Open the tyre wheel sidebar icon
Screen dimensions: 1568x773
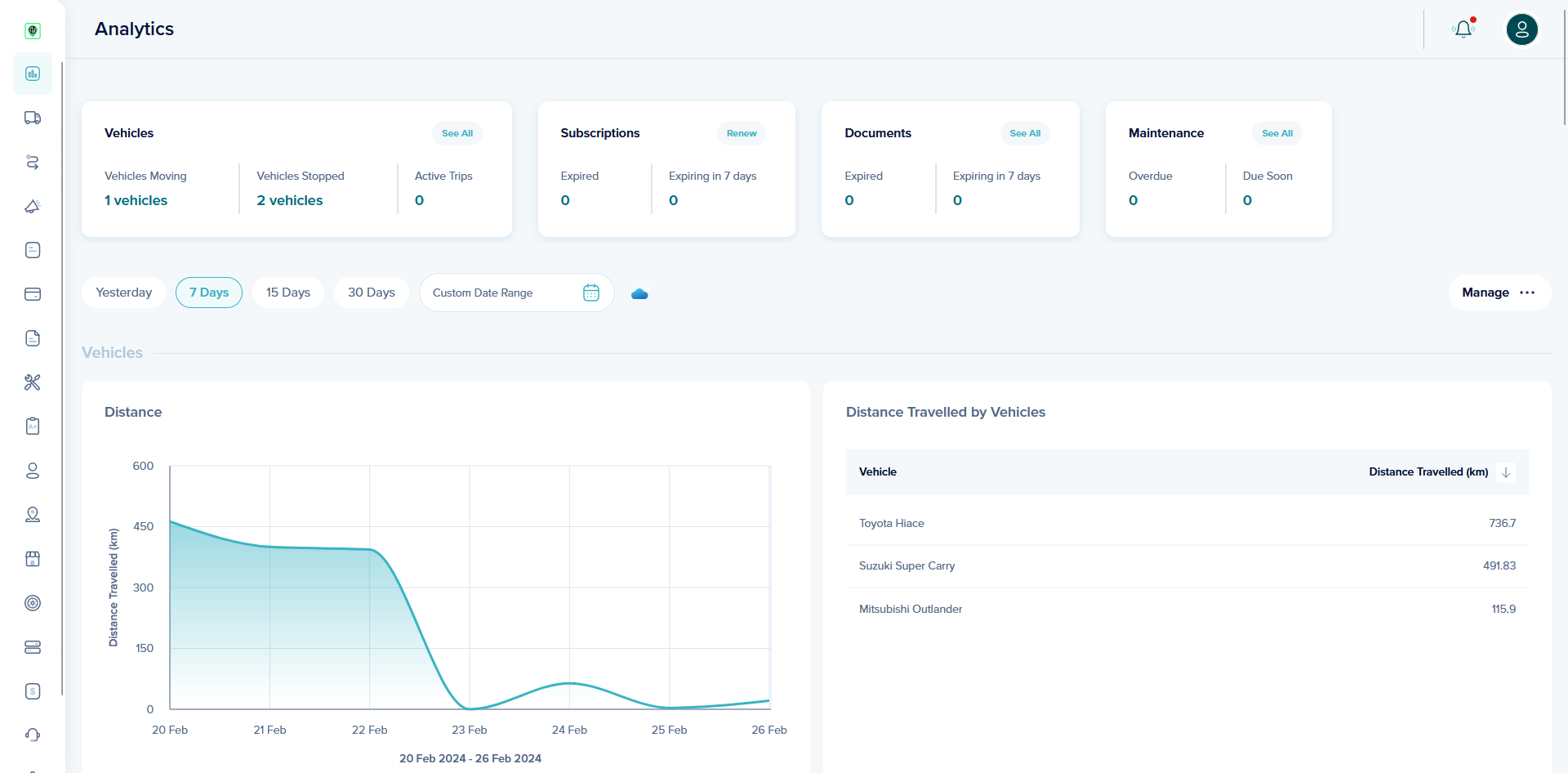click(x=33, y=603)
